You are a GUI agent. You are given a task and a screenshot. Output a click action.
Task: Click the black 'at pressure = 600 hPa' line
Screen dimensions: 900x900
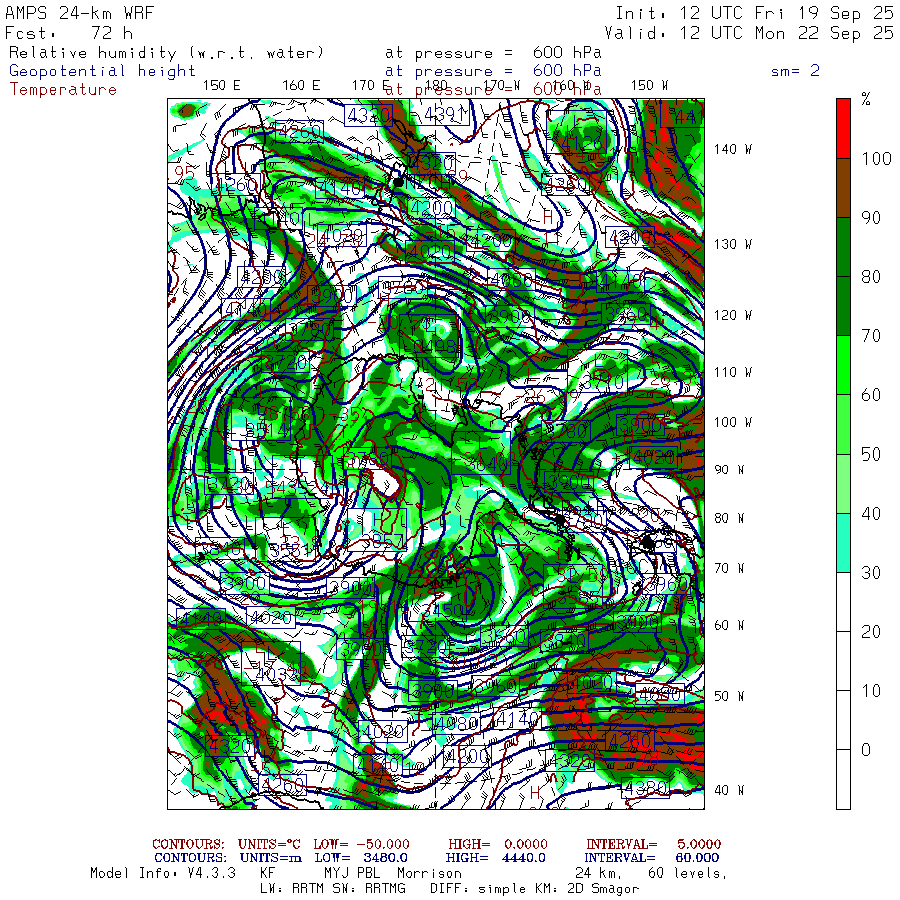(x=493, y=53)
